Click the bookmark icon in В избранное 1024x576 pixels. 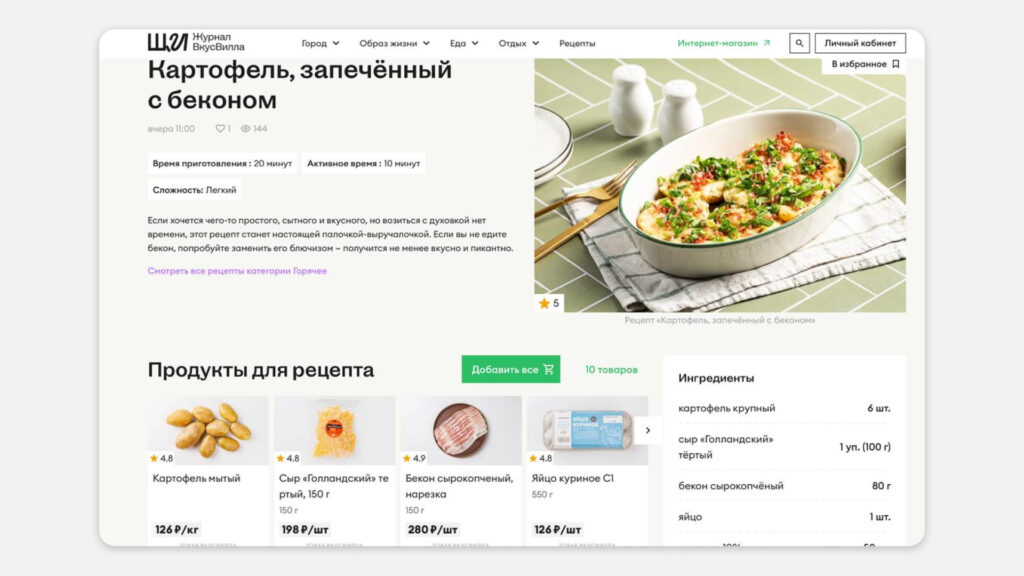[x=896, y=64]
